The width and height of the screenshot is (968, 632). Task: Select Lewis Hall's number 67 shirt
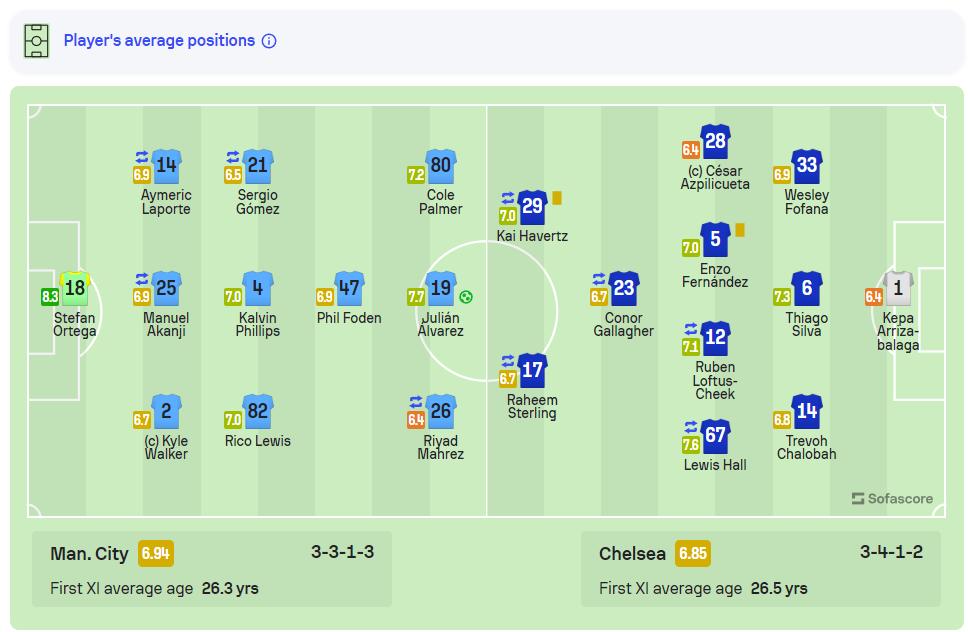[x=716, y=436]
